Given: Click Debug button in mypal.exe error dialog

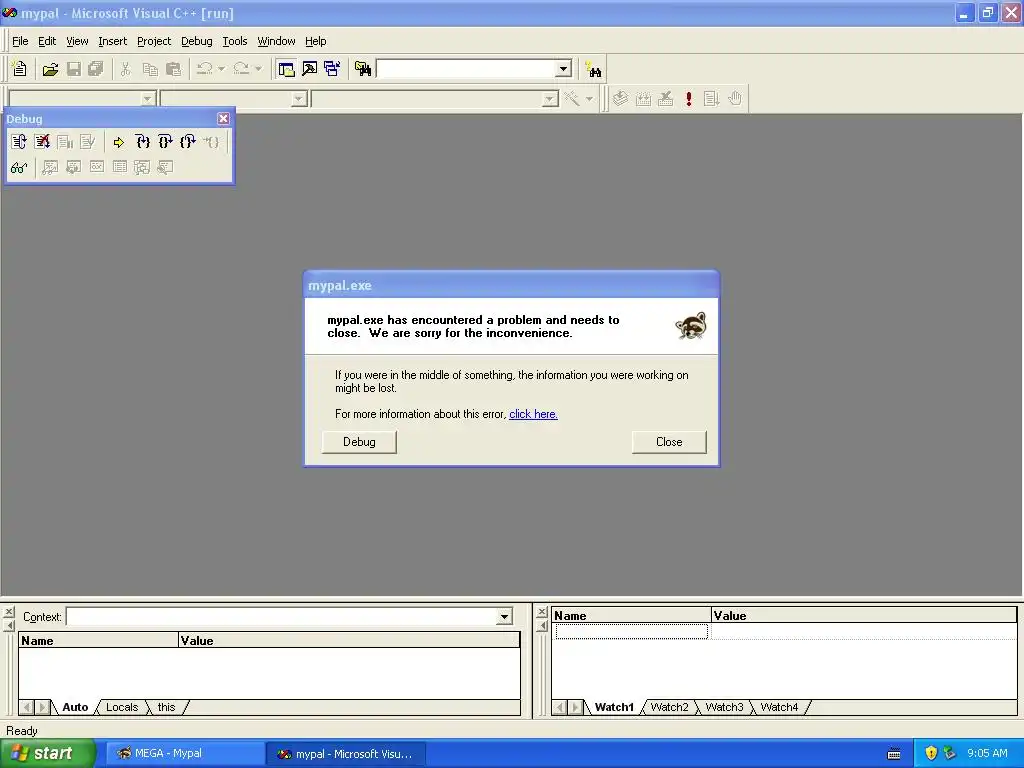Looking at the screenshot, I should [x=359, y=442].
